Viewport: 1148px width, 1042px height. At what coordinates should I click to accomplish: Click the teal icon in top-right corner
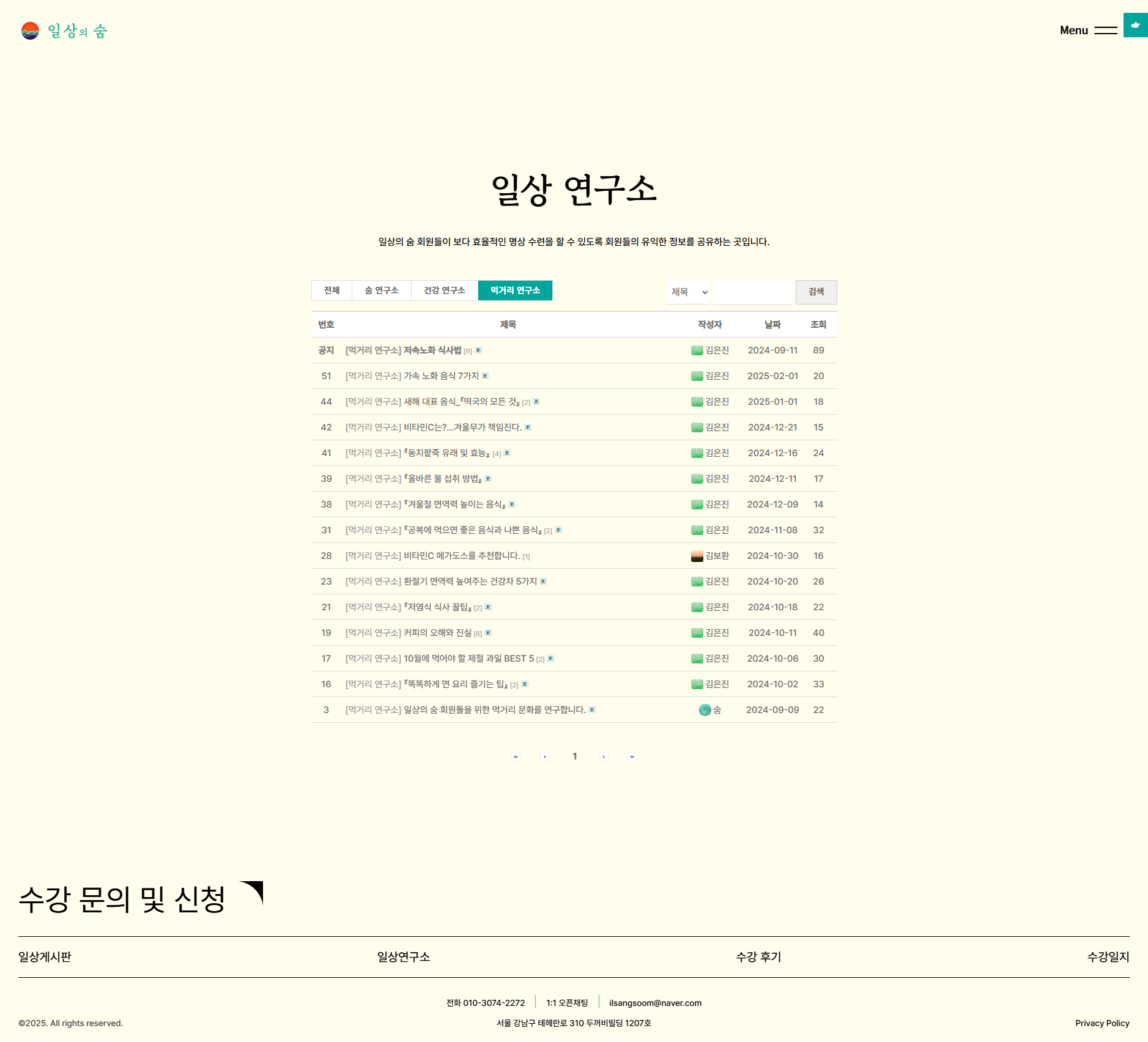(1135, 25)
